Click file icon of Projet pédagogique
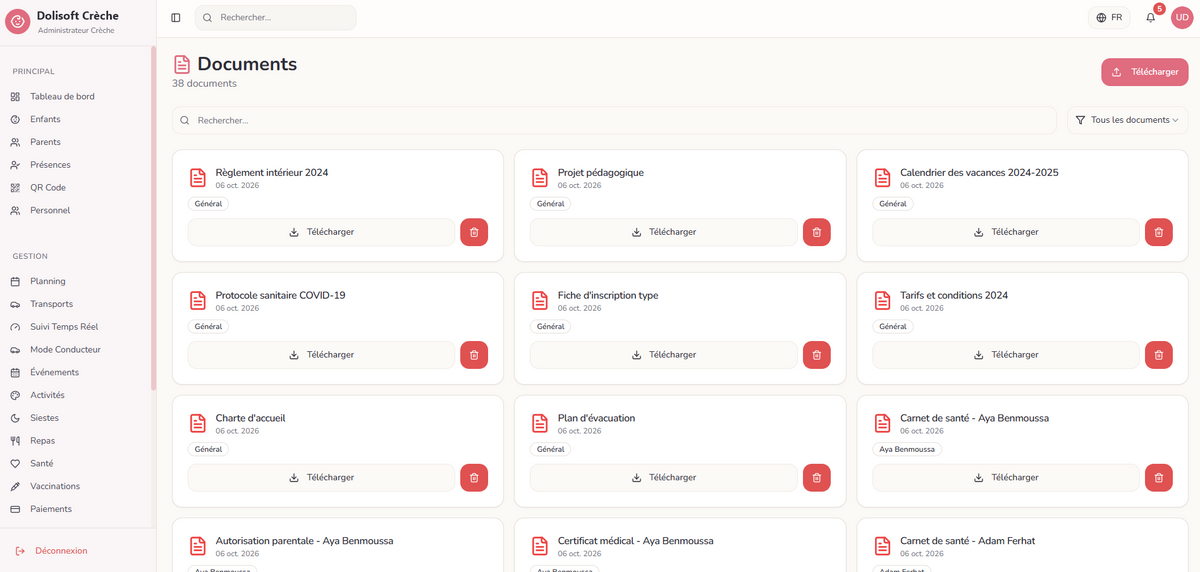The width and height of the screenshot is (1200, 572). (540, 178)
